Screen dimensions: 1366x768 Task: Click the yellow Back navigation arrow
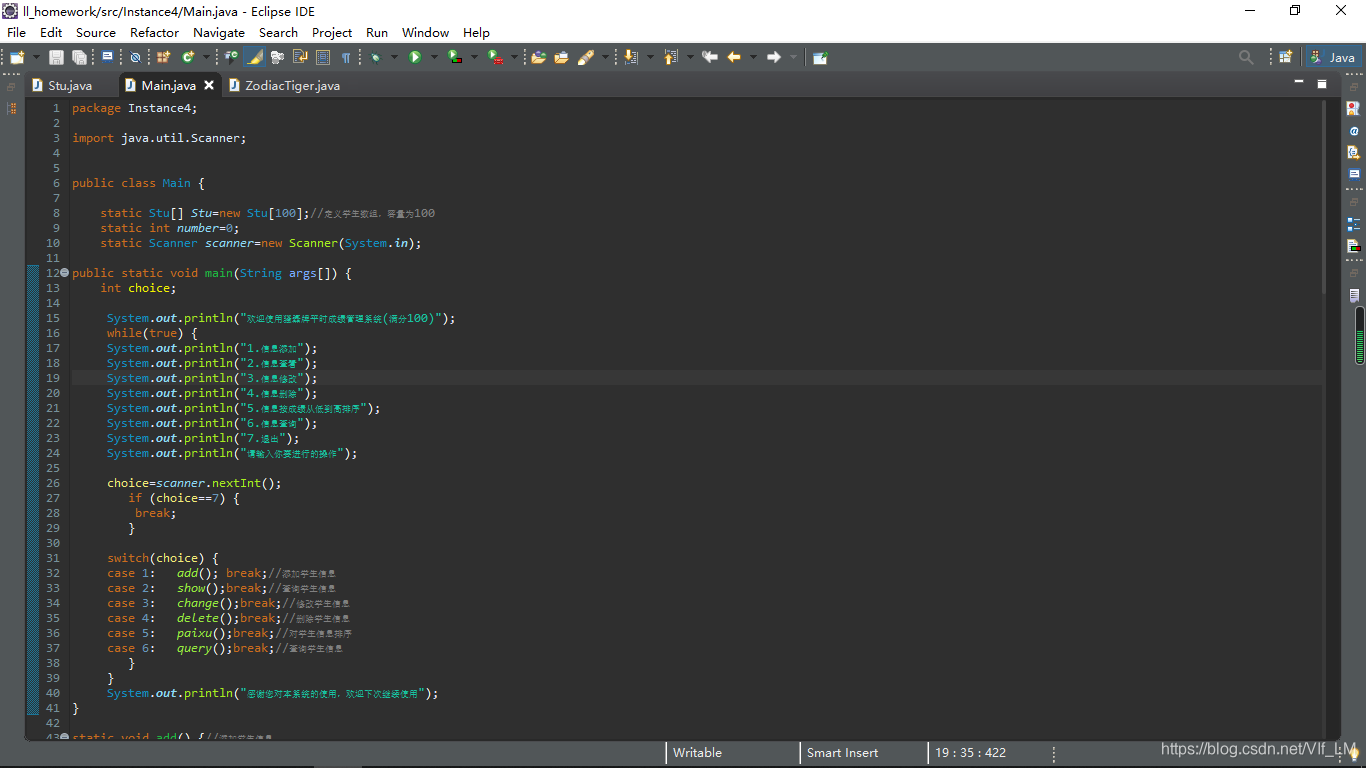[x=734, y=58]
